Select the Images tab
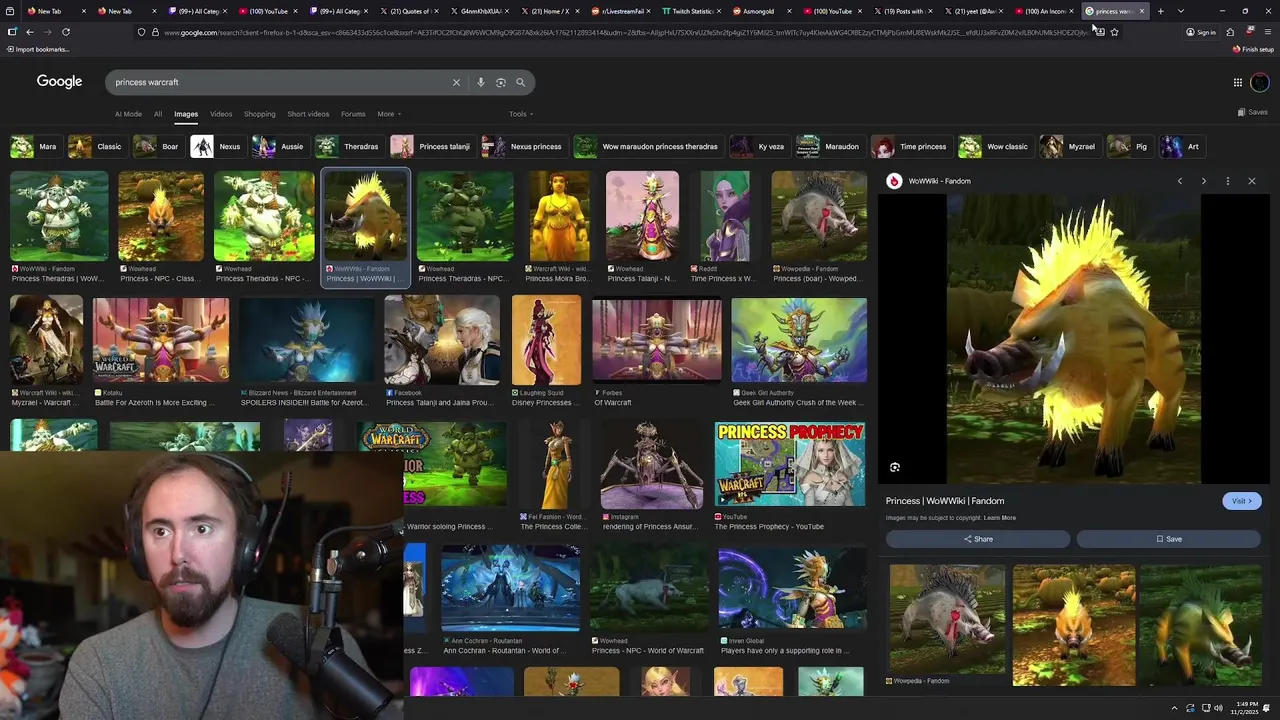The width and height of the screenshot is (1280, 720). point(186,114)
